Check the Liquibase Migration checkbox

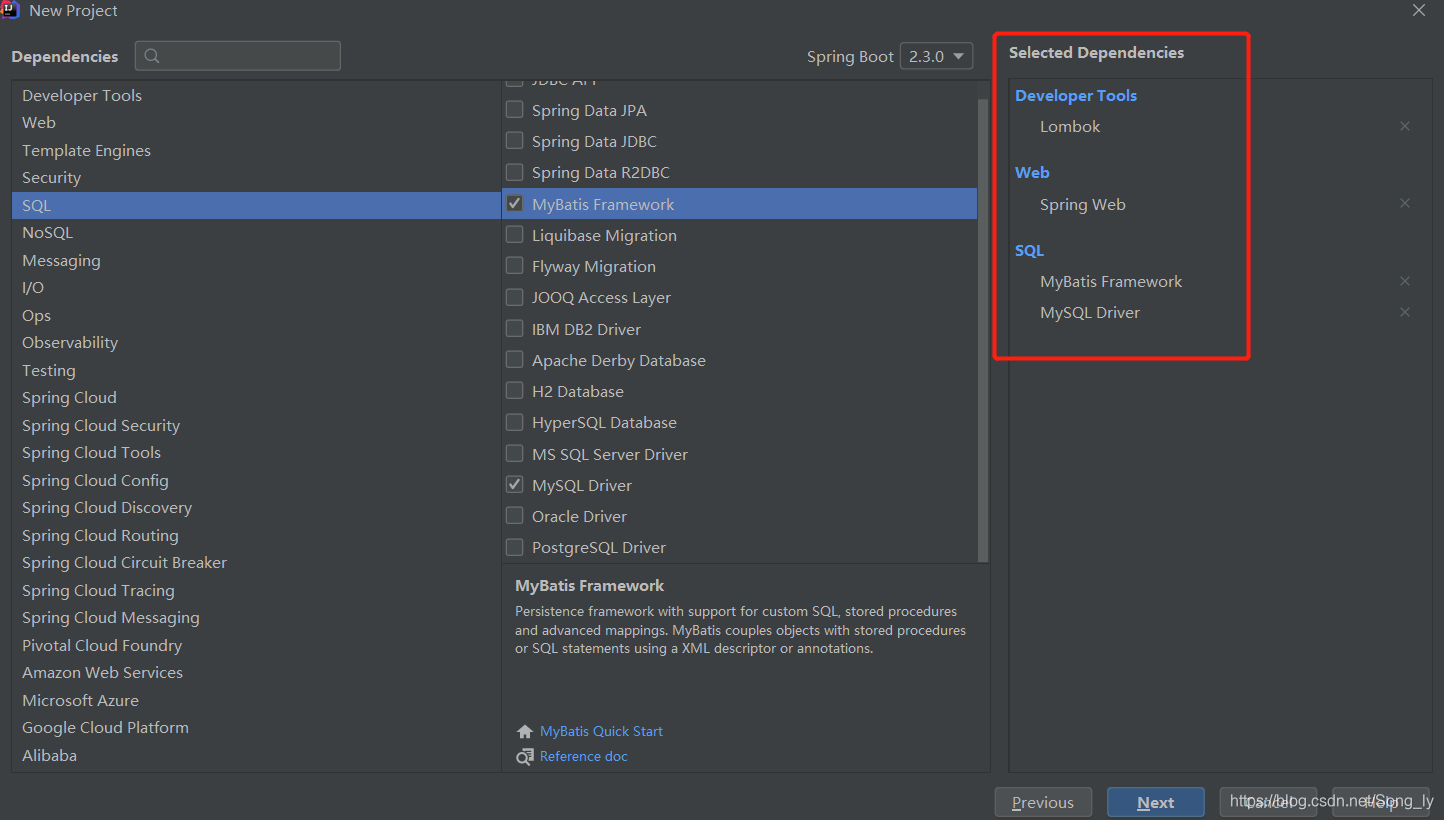coord(514,235)
